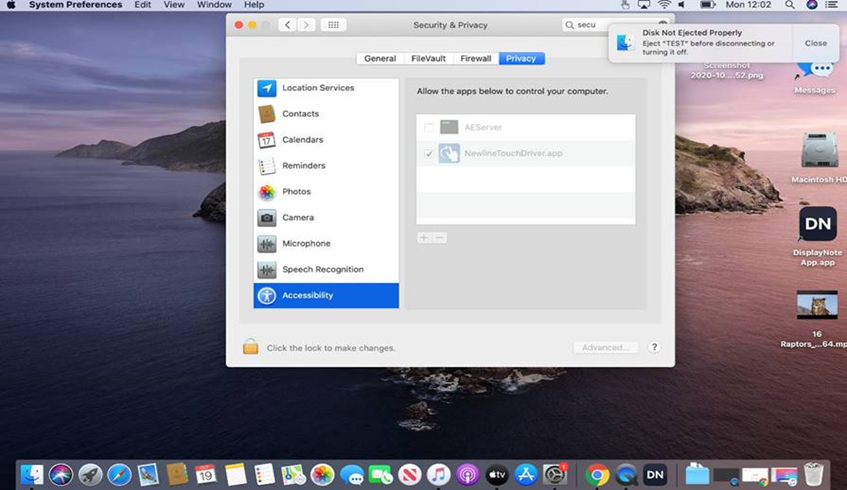
Task: Click the help question mark button
Action: [x=654, y=348]
